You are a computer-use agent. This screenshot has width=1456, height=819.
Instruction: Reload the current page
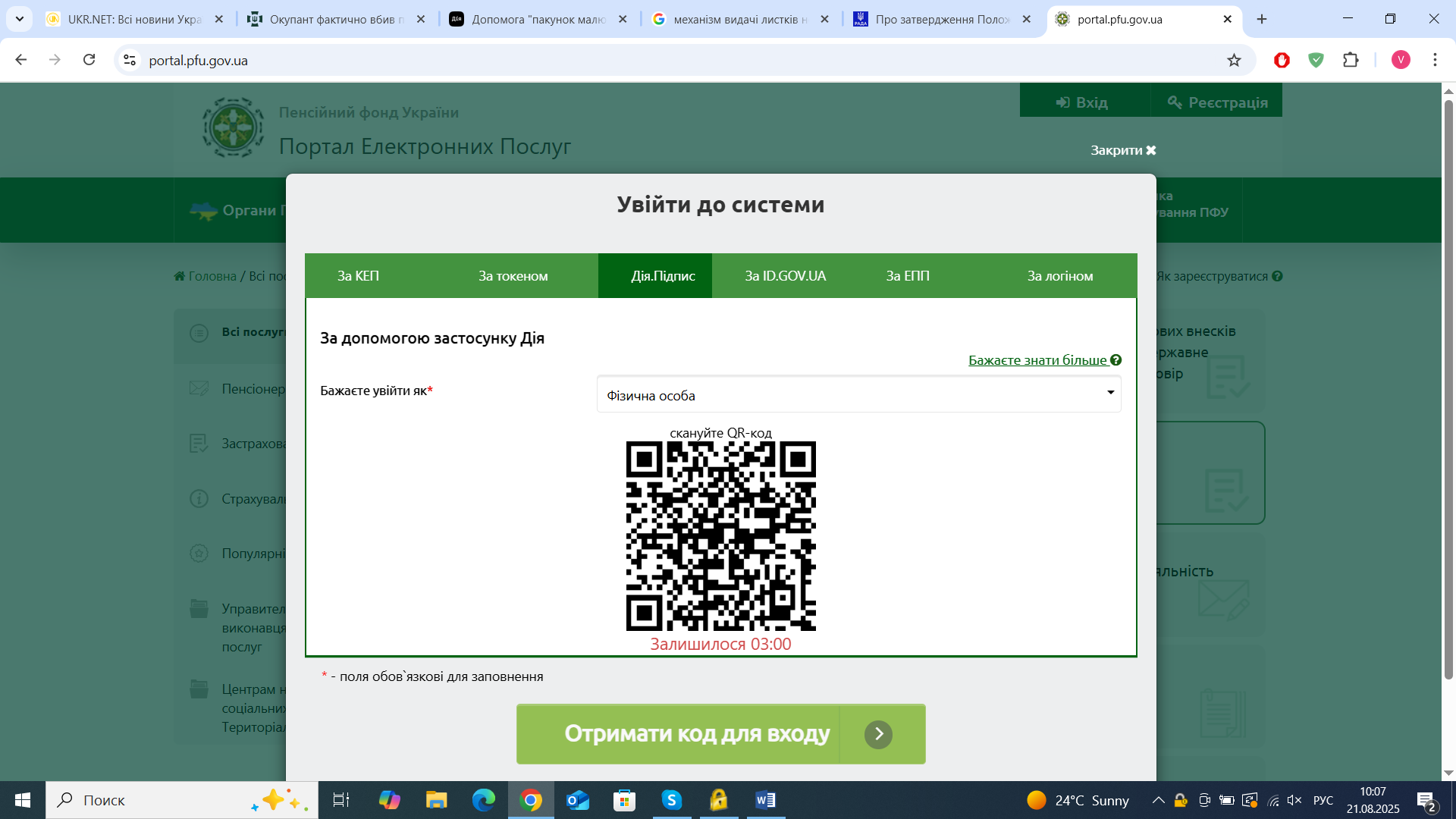(89, 60)
